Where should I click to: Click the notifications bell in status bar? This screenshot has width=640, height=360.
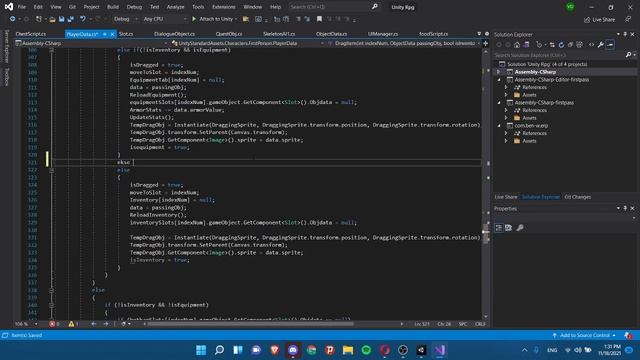coord(628,335)
